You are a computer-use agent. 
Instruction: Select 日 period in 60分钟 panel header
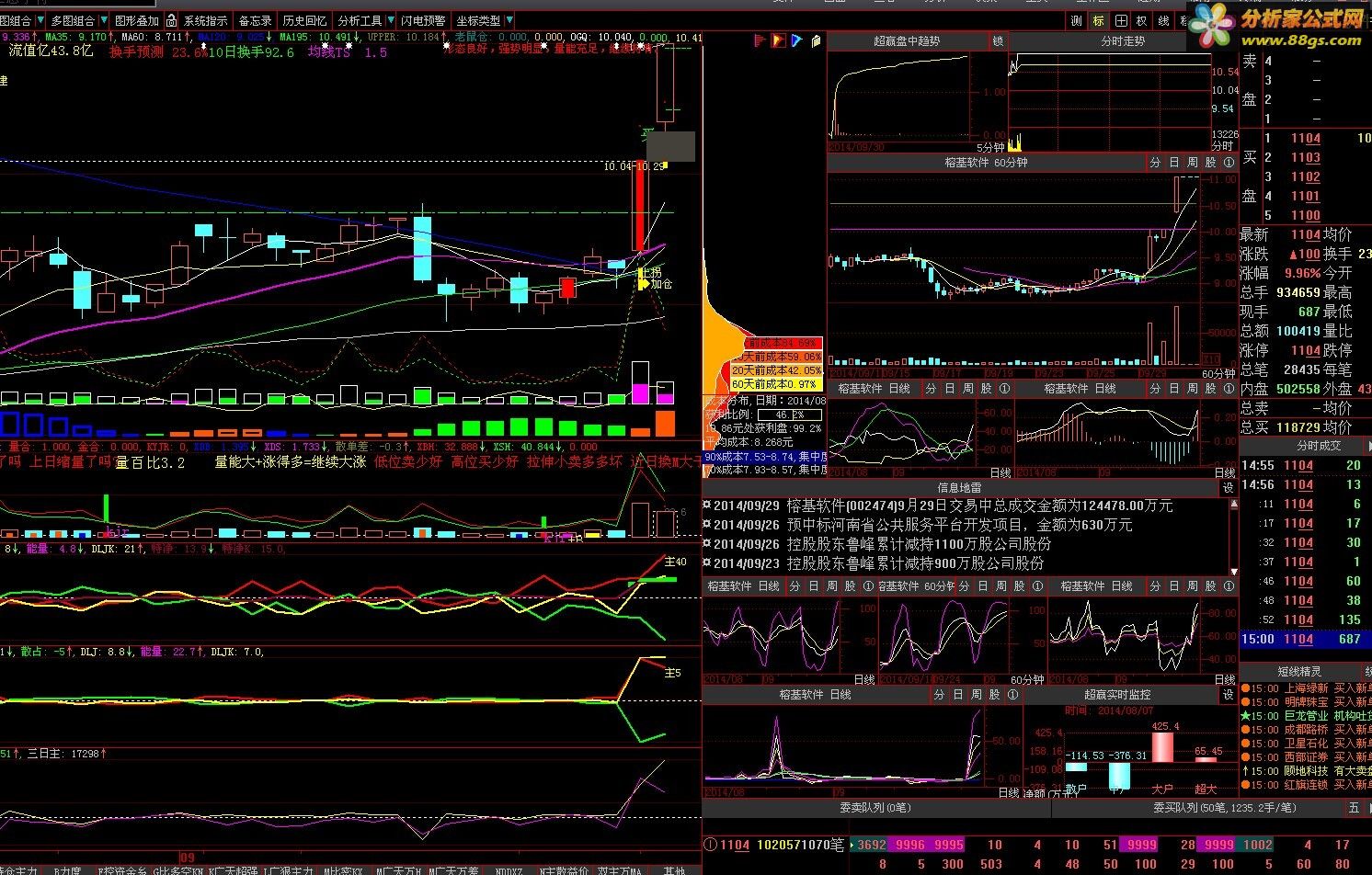click(1174, 163)
